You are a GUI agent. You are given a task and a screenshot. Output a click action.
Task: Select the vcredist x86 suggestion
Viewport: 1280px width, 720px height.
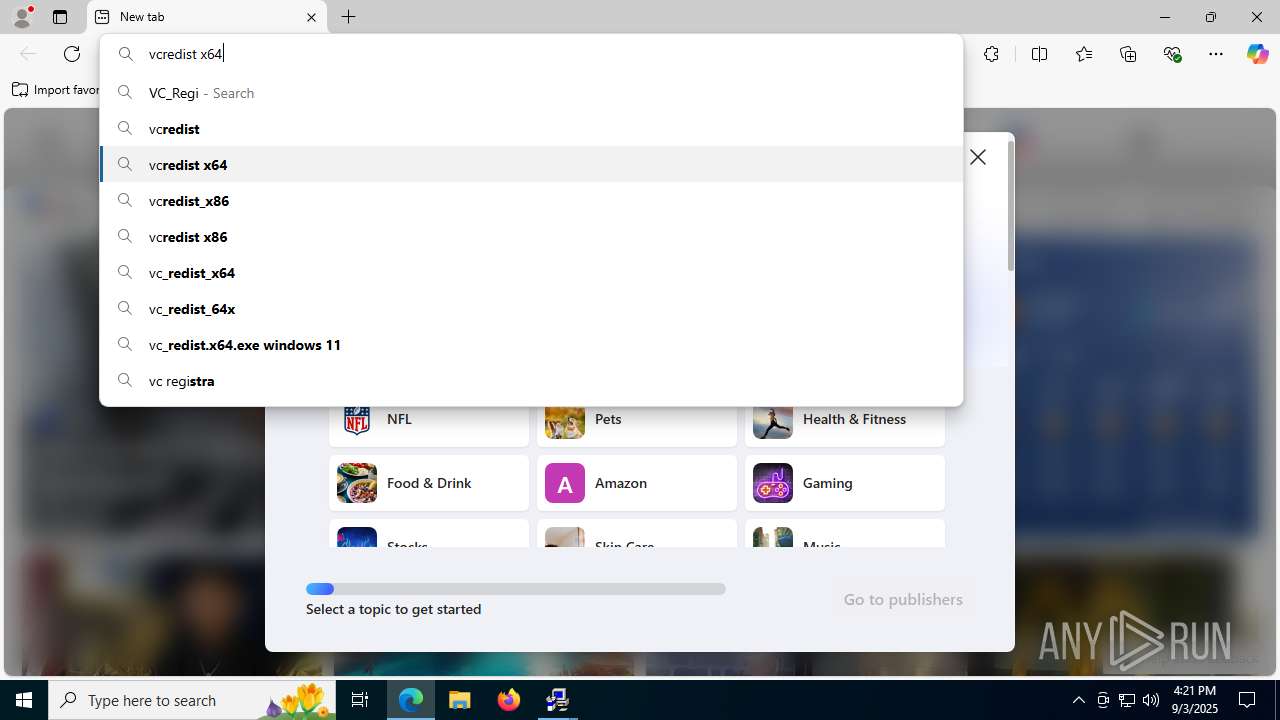coord(531,237)
